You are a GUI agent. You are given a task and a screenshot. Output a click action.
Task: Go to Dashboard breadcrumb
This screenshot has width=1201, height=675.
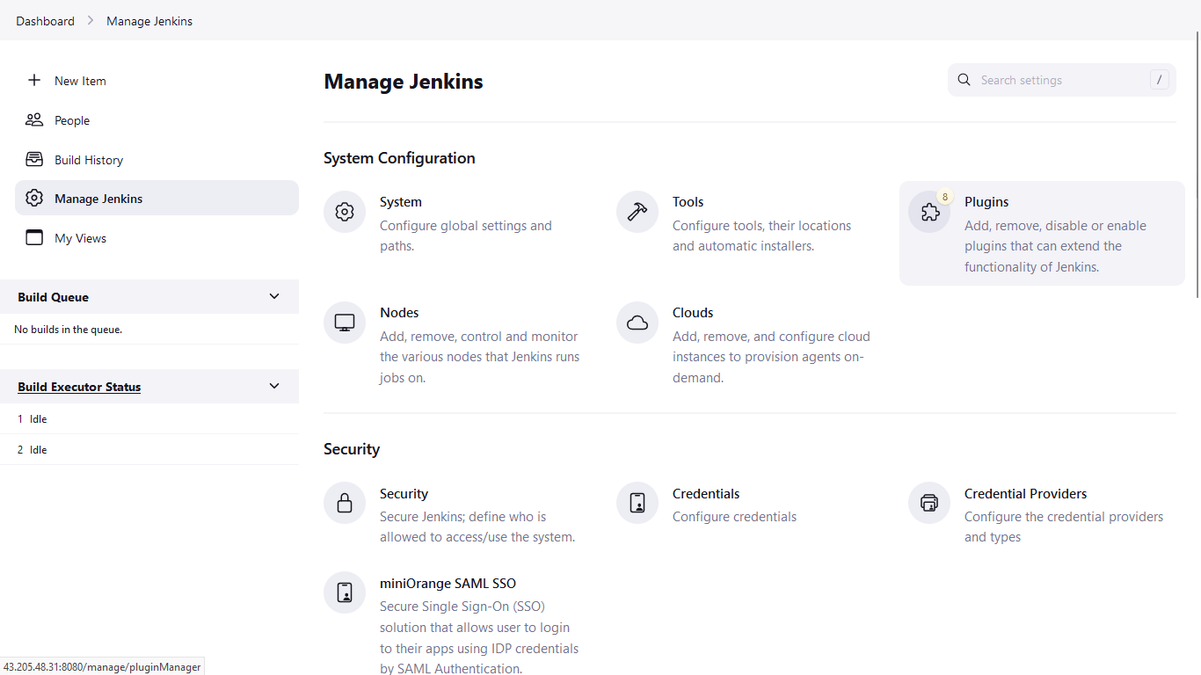click(x=45, y=21)
